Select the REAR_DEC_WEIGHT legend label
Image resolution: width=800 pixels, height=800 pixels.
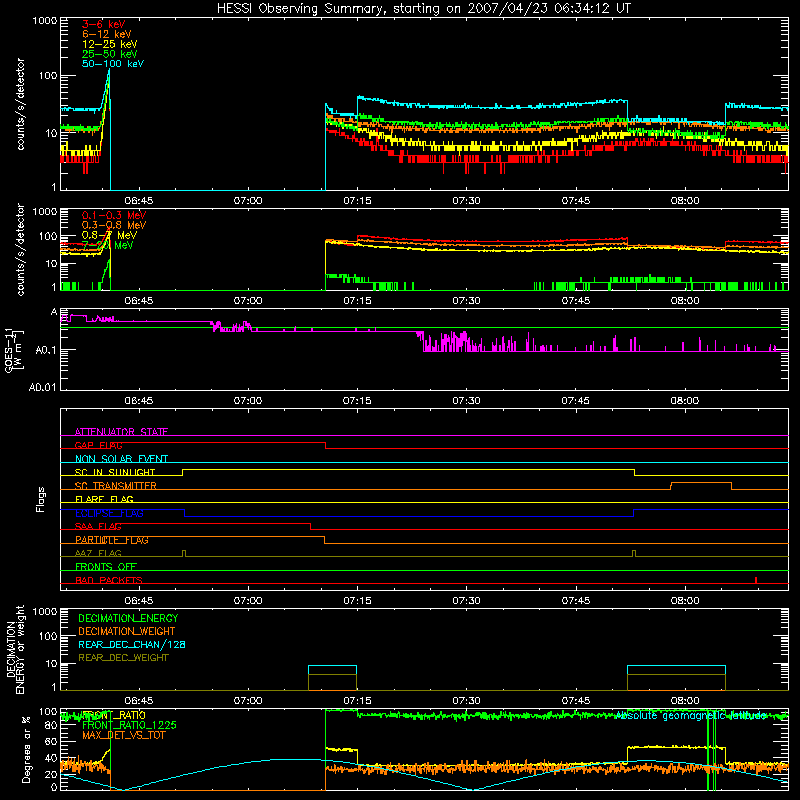pyautogui.click(x=123, y=658)
